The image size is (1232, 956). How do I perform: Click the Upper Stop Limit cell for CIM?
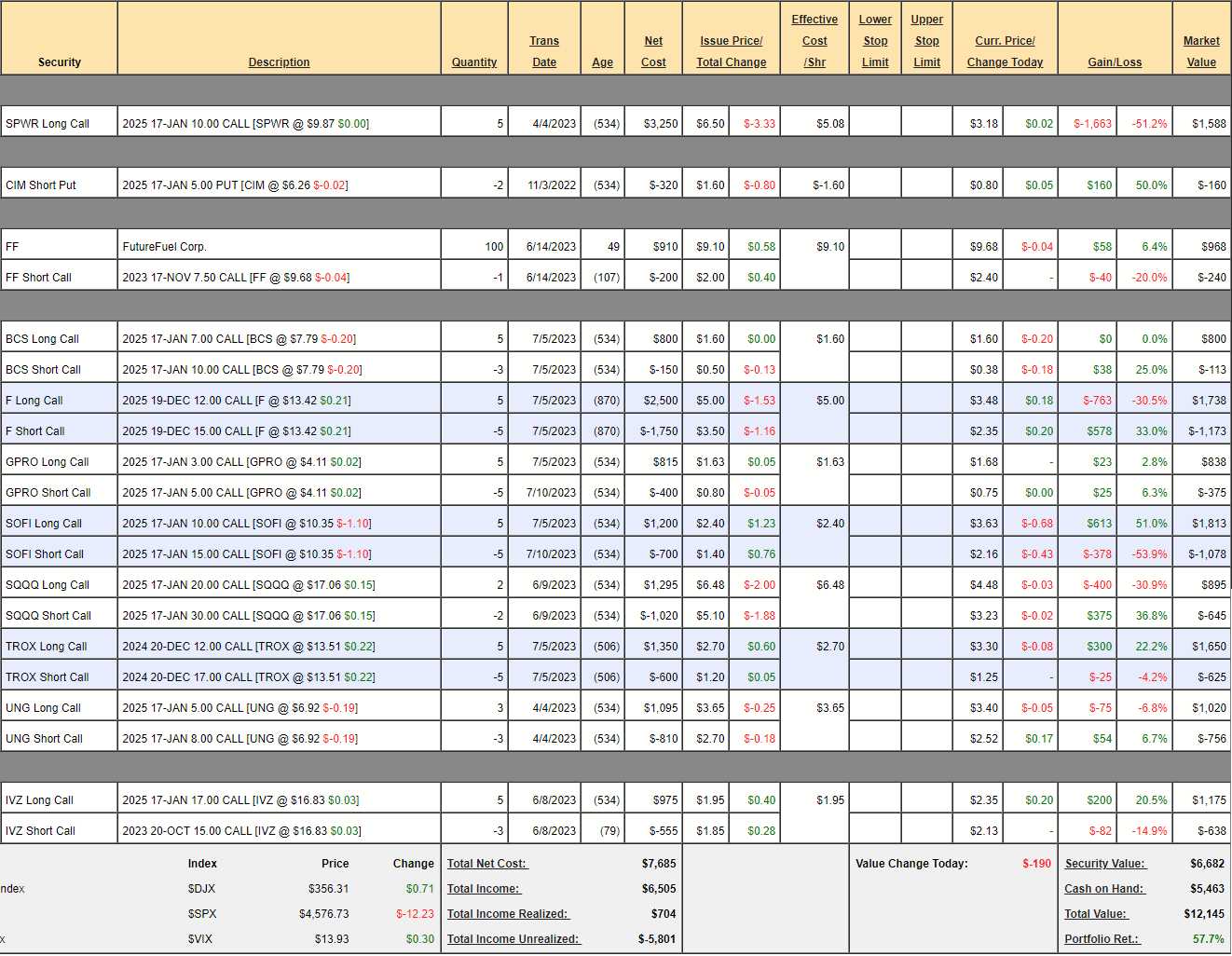tap(926, 185)
